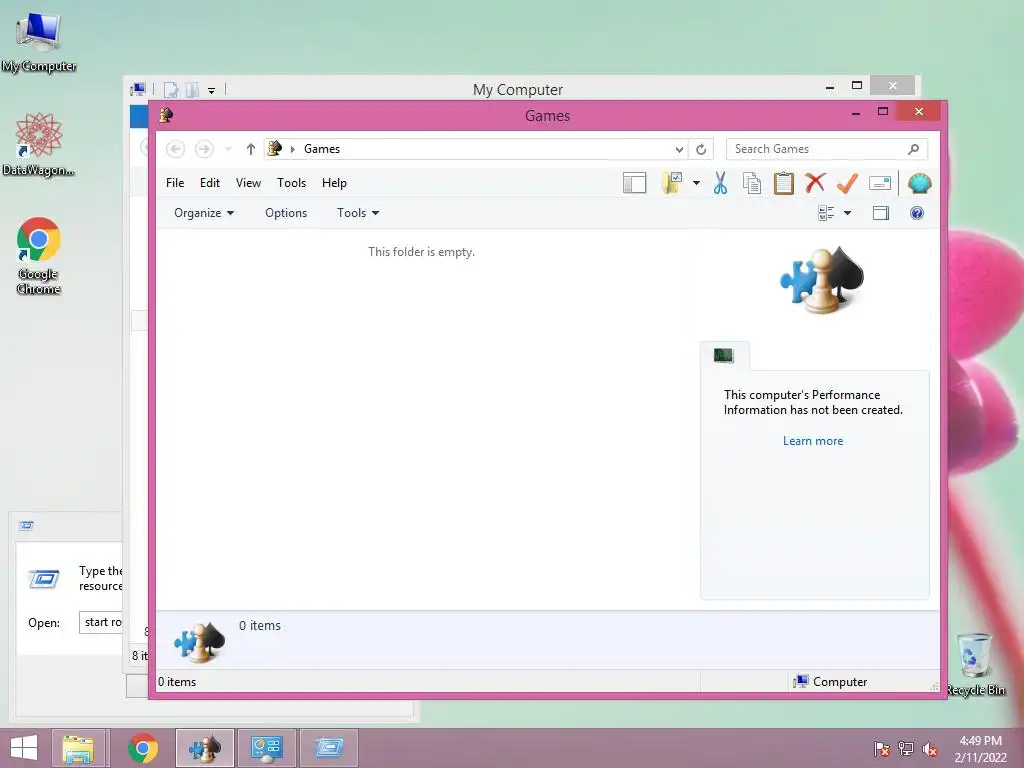Expand the address bar history dropdown
Screen dimensions: 1024x768
point(679,150)
